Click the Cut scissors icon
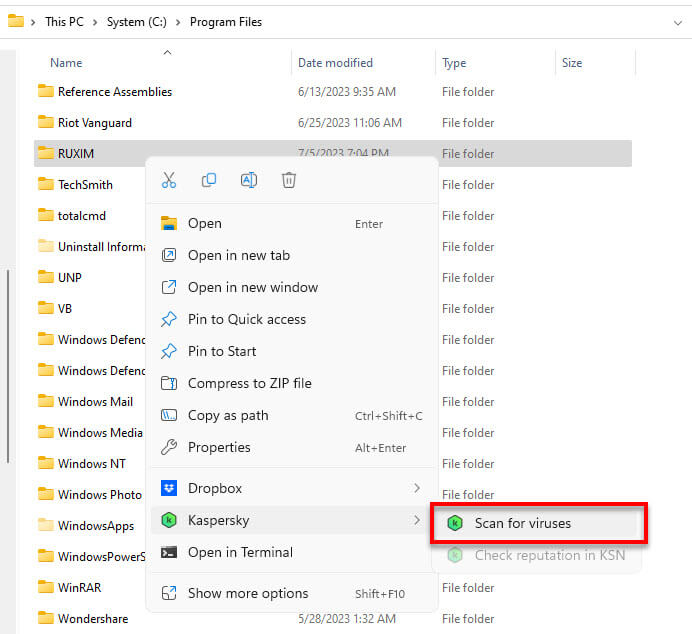This screenshot has height=634, width=692. click(168, 180)
